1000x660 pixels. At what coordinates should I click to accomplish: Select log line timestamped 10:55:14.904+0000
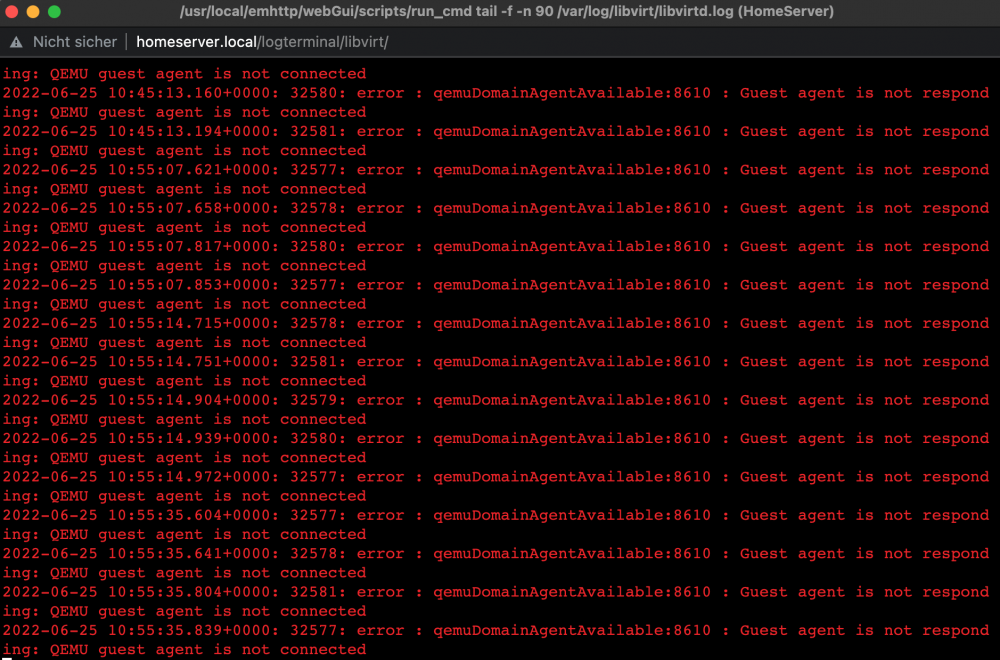pyautogui.click(x=496, y=400)
